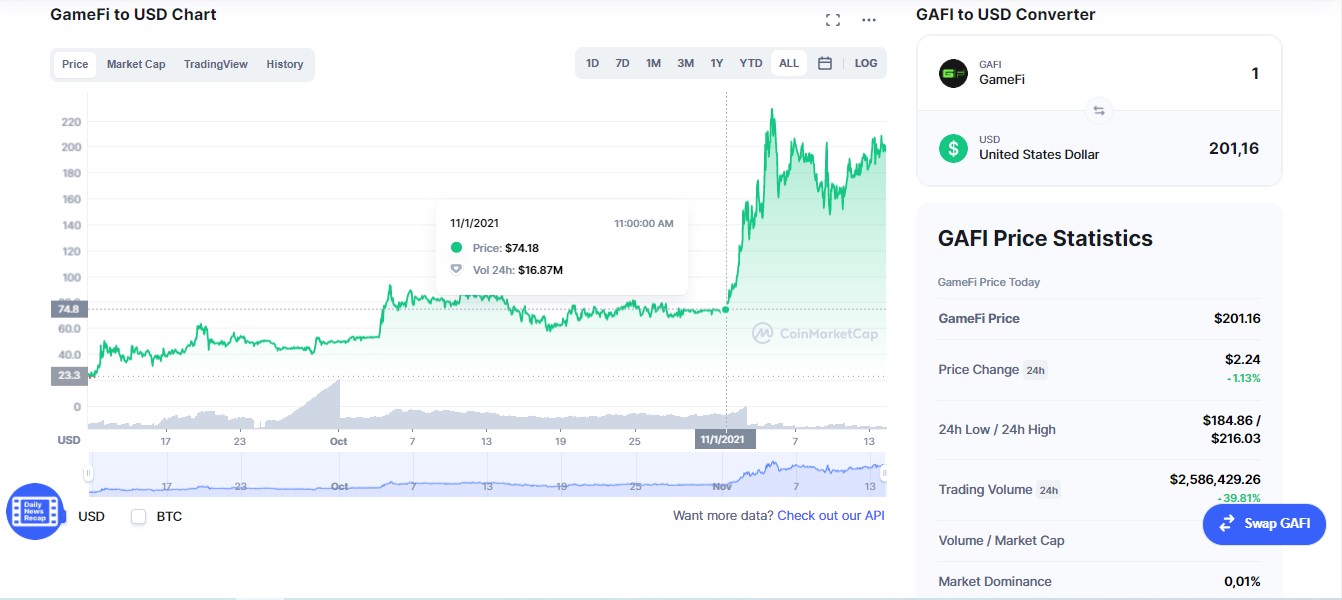Click the GameFi Price value $201.16
1342x600 pixels.
(1237, 318)
